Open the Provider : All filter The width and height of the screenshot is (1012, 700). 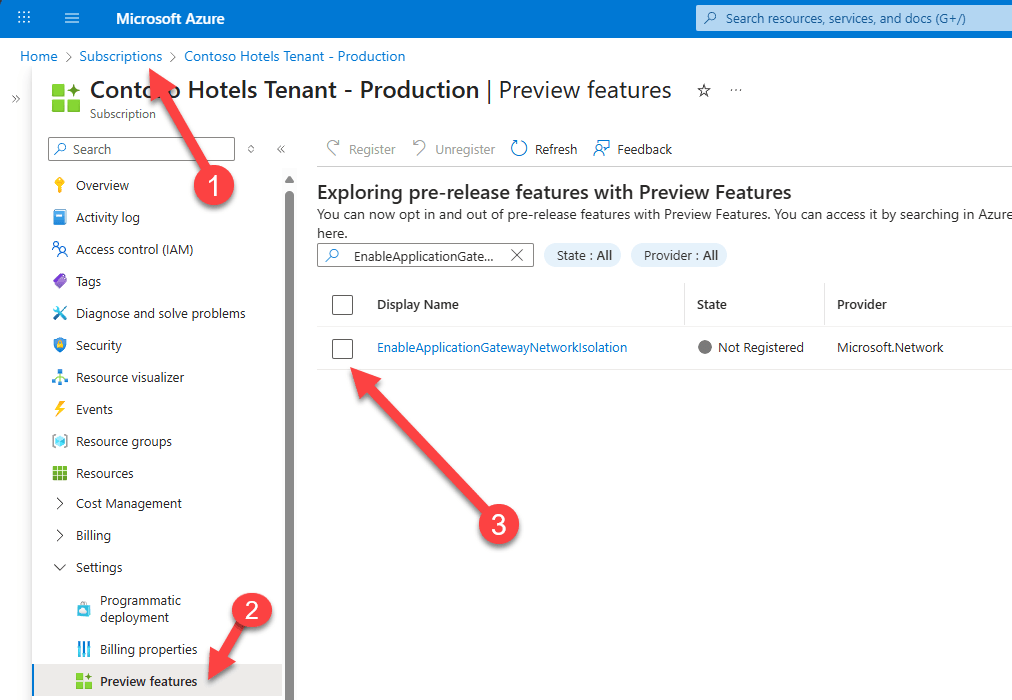coord(680,255)
